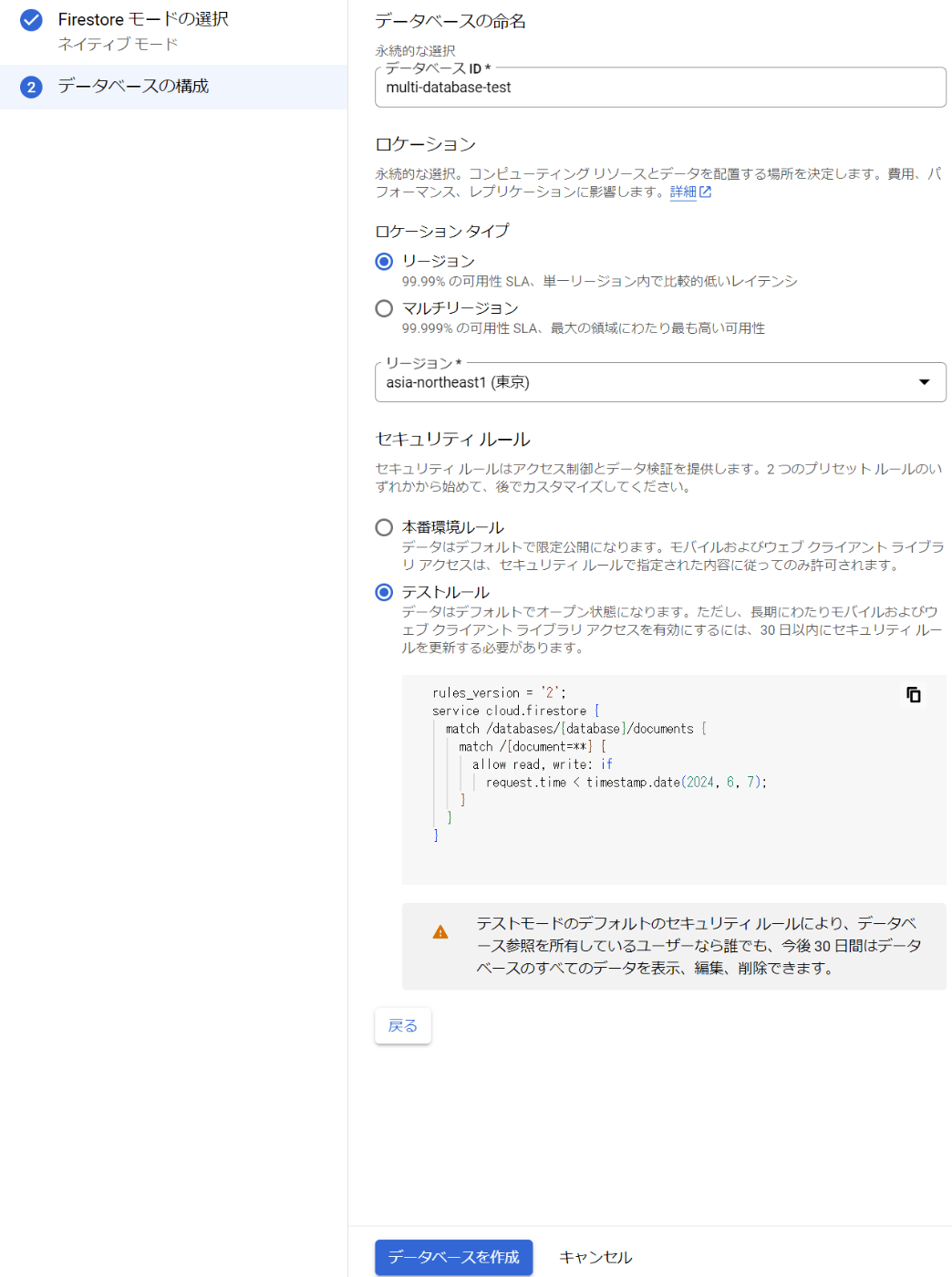Open 詳細 link about location

[x=682, y=192]
